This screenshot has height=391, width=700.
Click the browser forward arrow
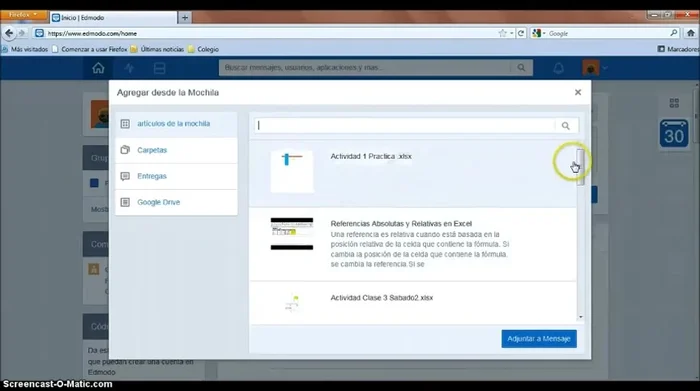pos(21,33)
